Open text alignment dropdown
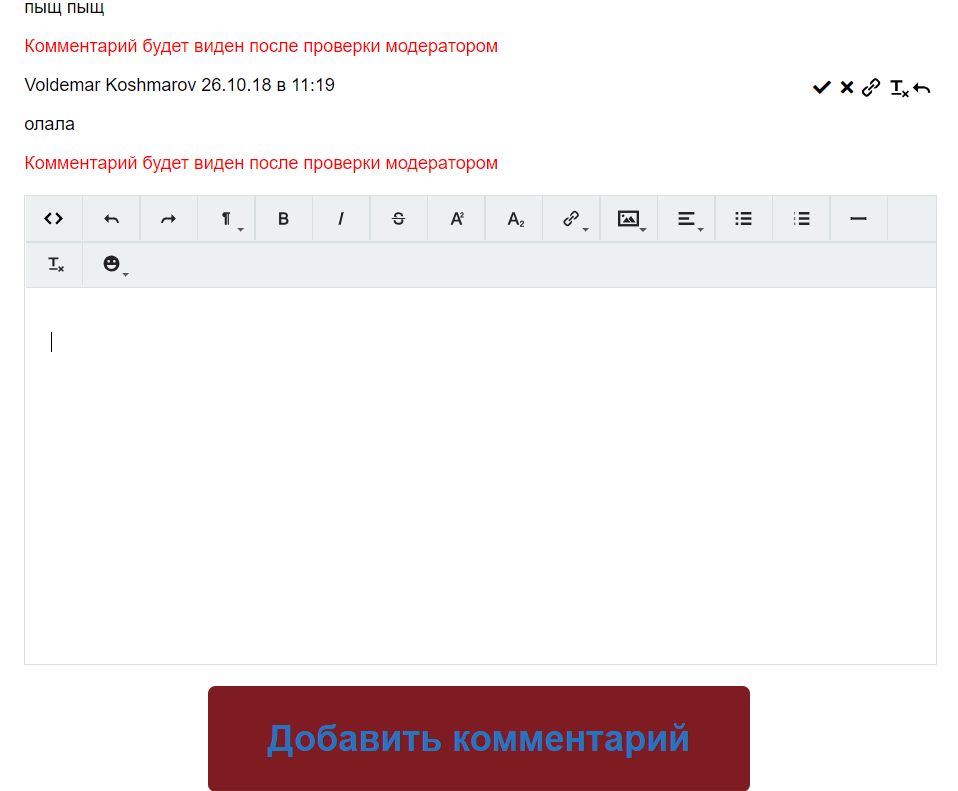958x791 pixels. [687, 219]
